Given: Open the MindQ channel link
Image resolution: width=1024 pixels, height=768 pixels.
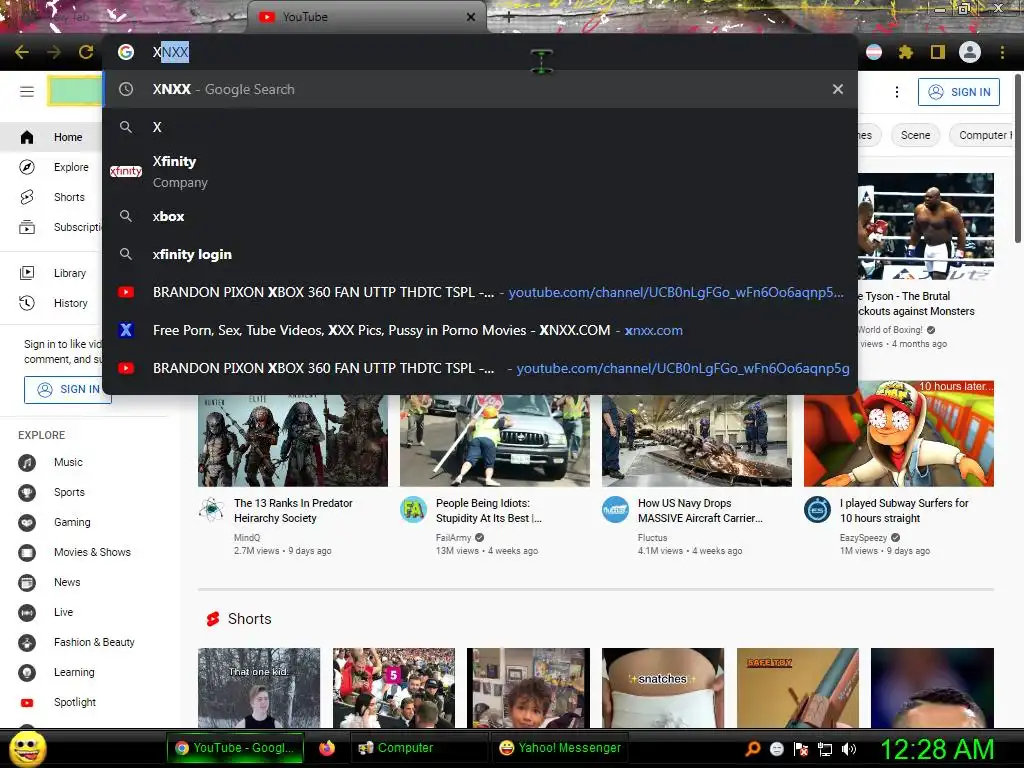Looking at the screenshot, I should pyautogui.click(x=247, y=538).
